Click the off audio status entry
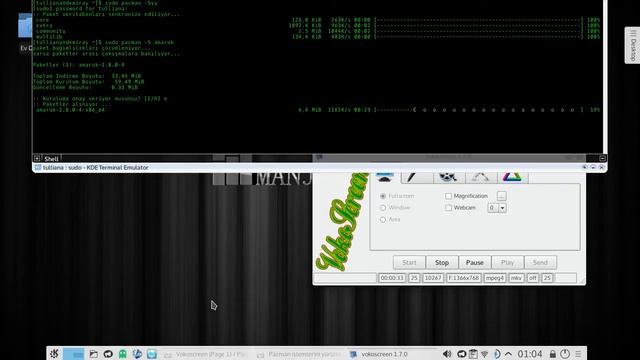Screen dimensions: 640x360 (x=533, y=278)
